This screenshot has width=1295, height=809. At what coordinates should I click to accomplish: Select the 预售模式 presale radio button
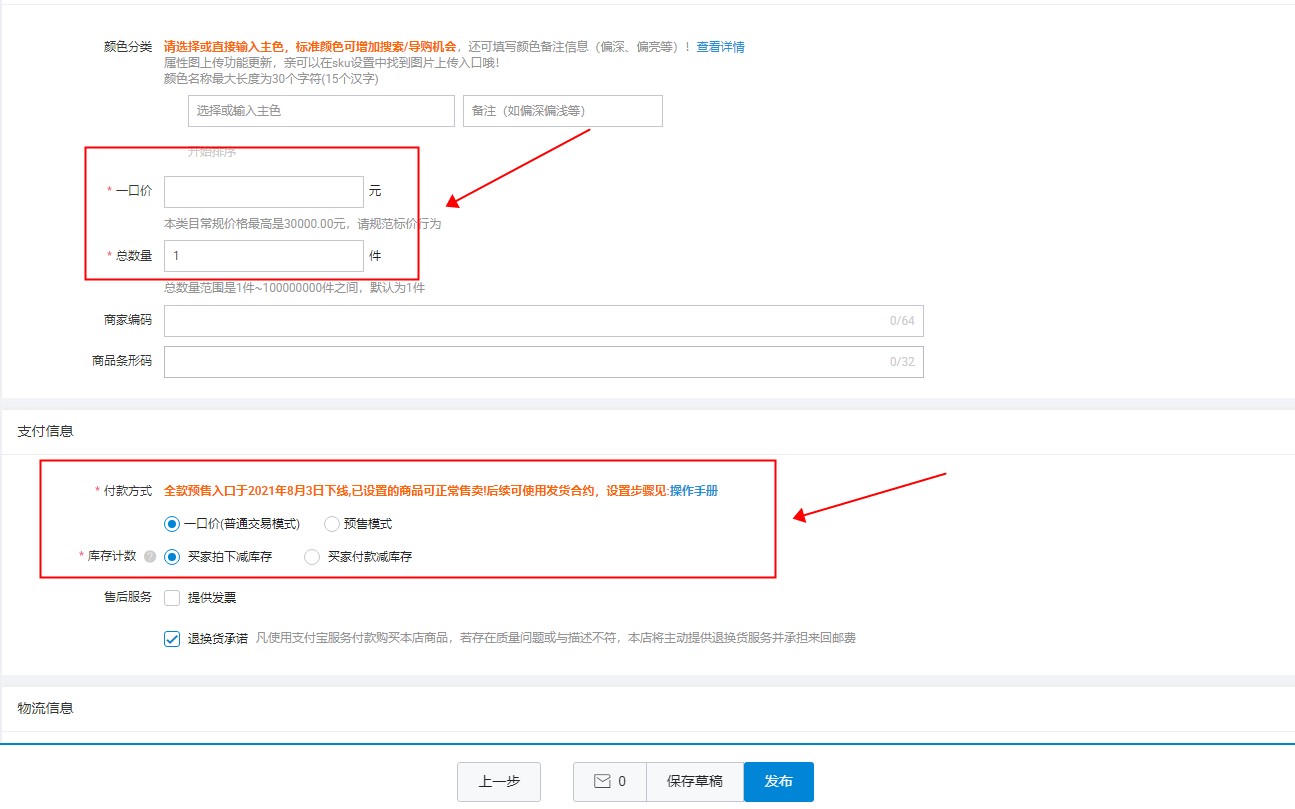click(332, 524)
